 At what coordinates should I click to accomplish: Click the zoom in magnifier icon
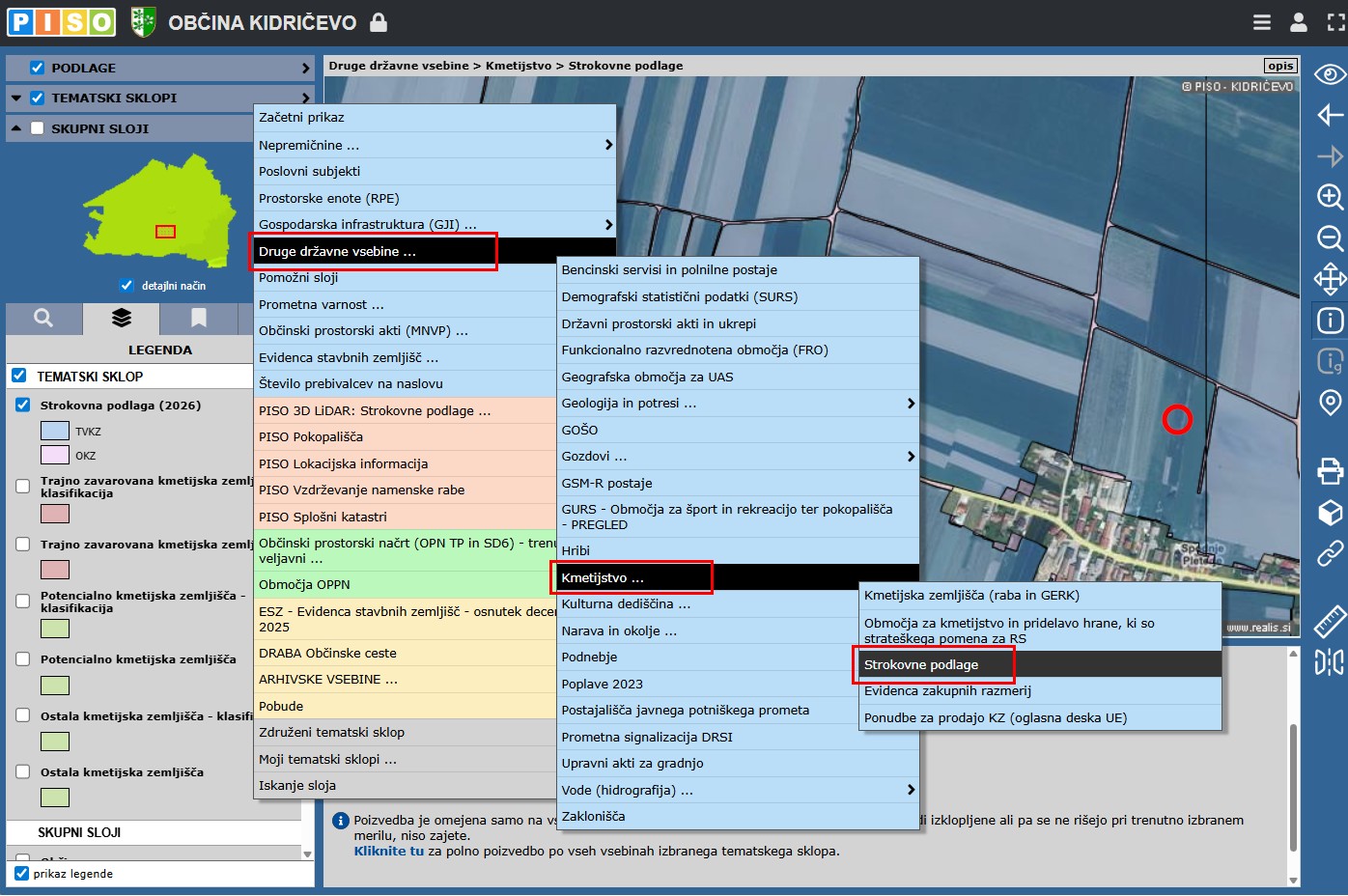click(1330, 197)
